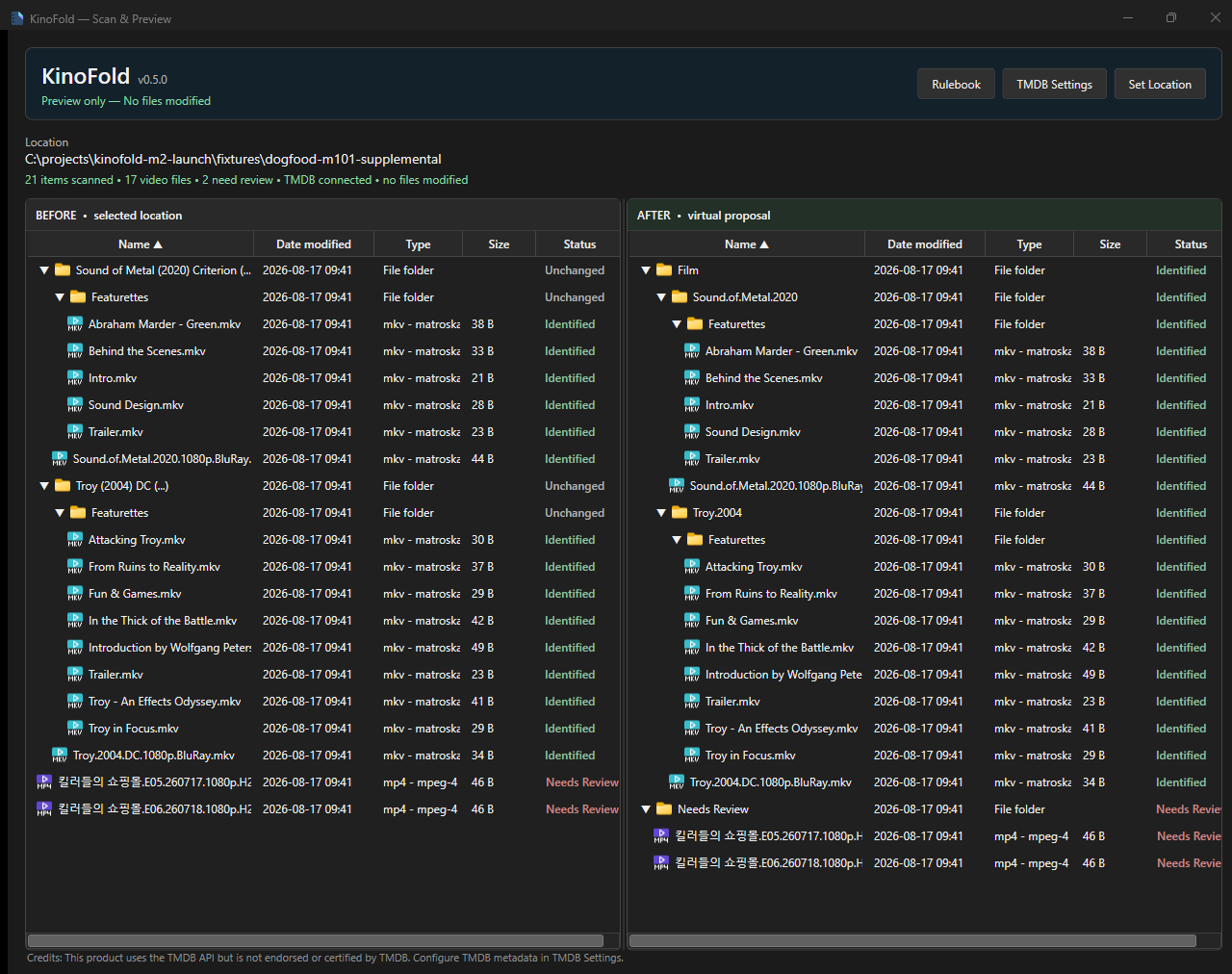Sort BEFORE panel by Name column
1232x974 pixels.
[x=140, y=244]
